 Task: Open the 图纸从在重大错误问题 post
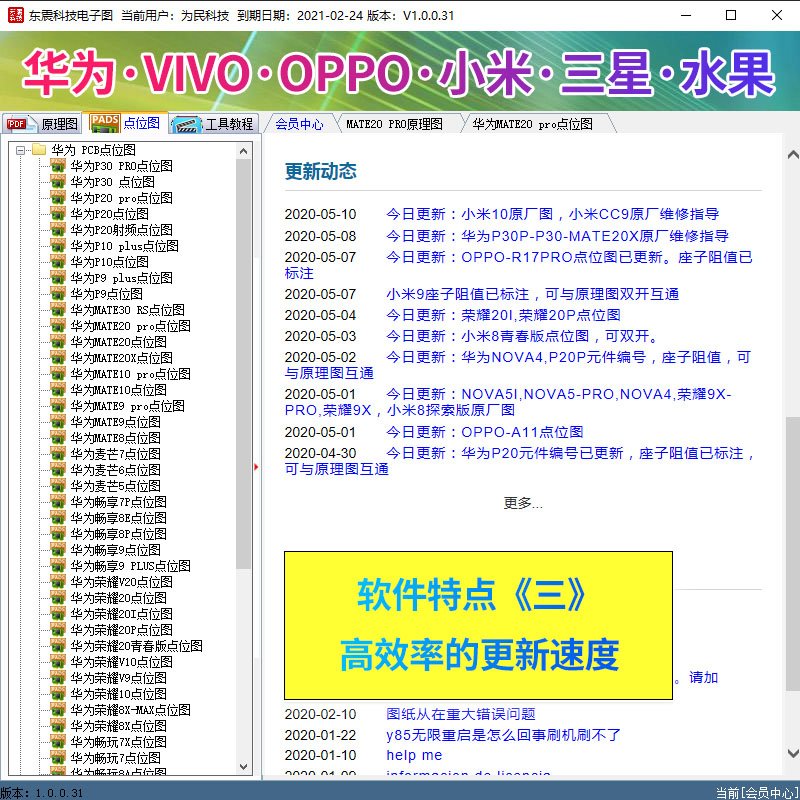461,714
